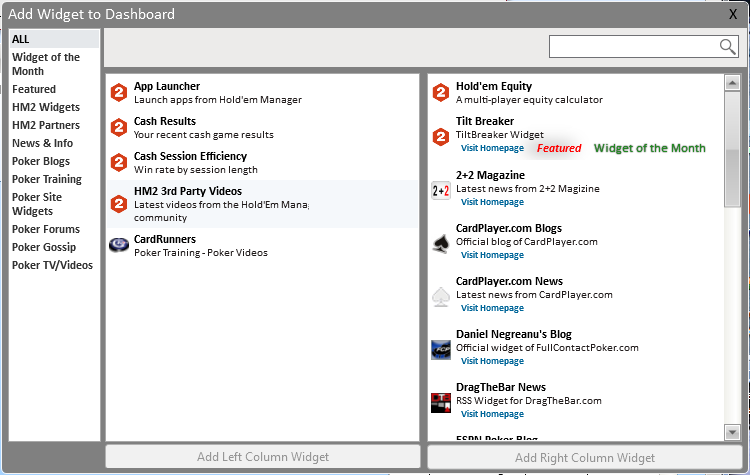Select the Cash Results title text

tap(165, 121)
